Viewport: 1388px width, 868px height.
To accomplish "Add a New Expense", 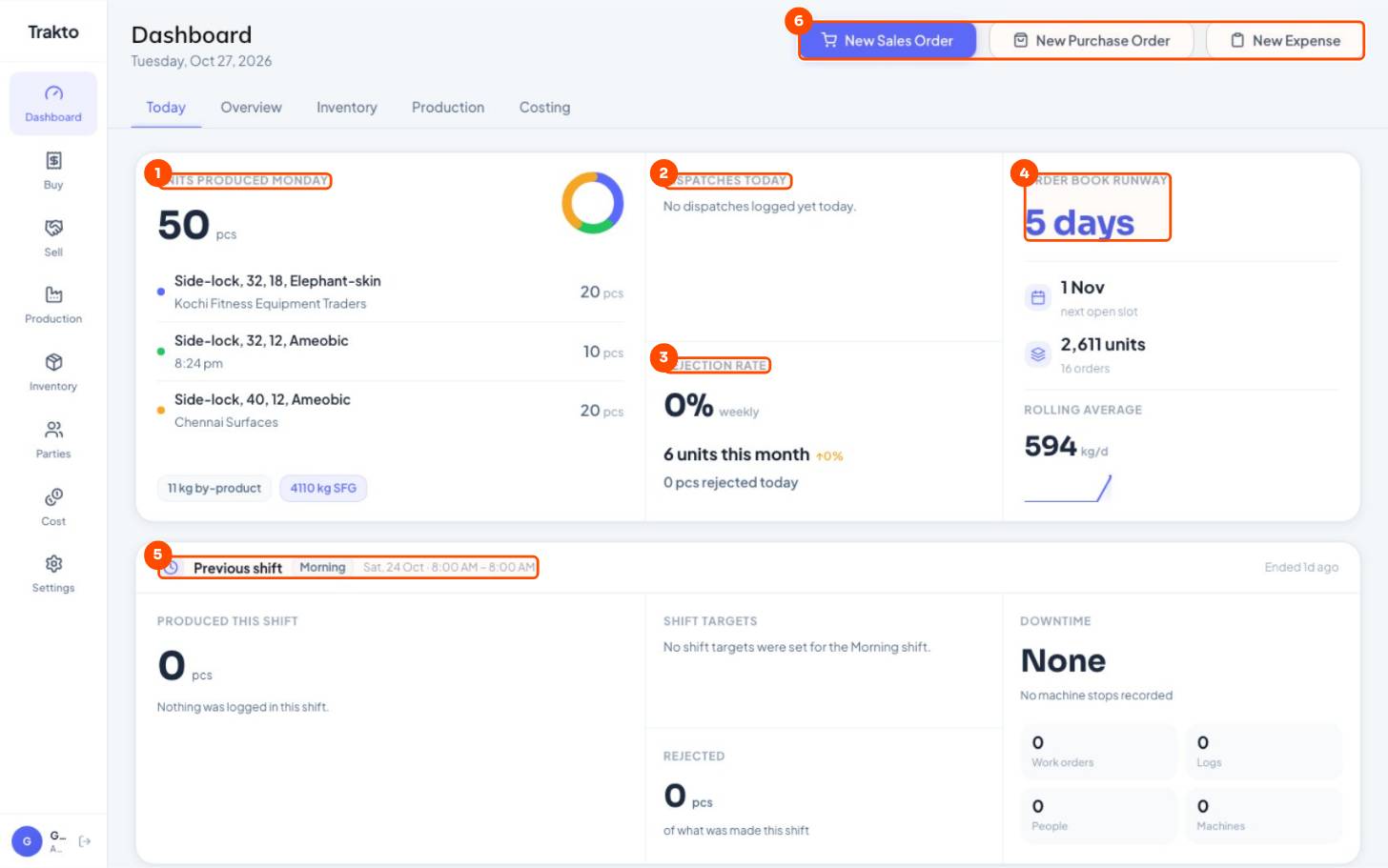I will (1284, 41).
